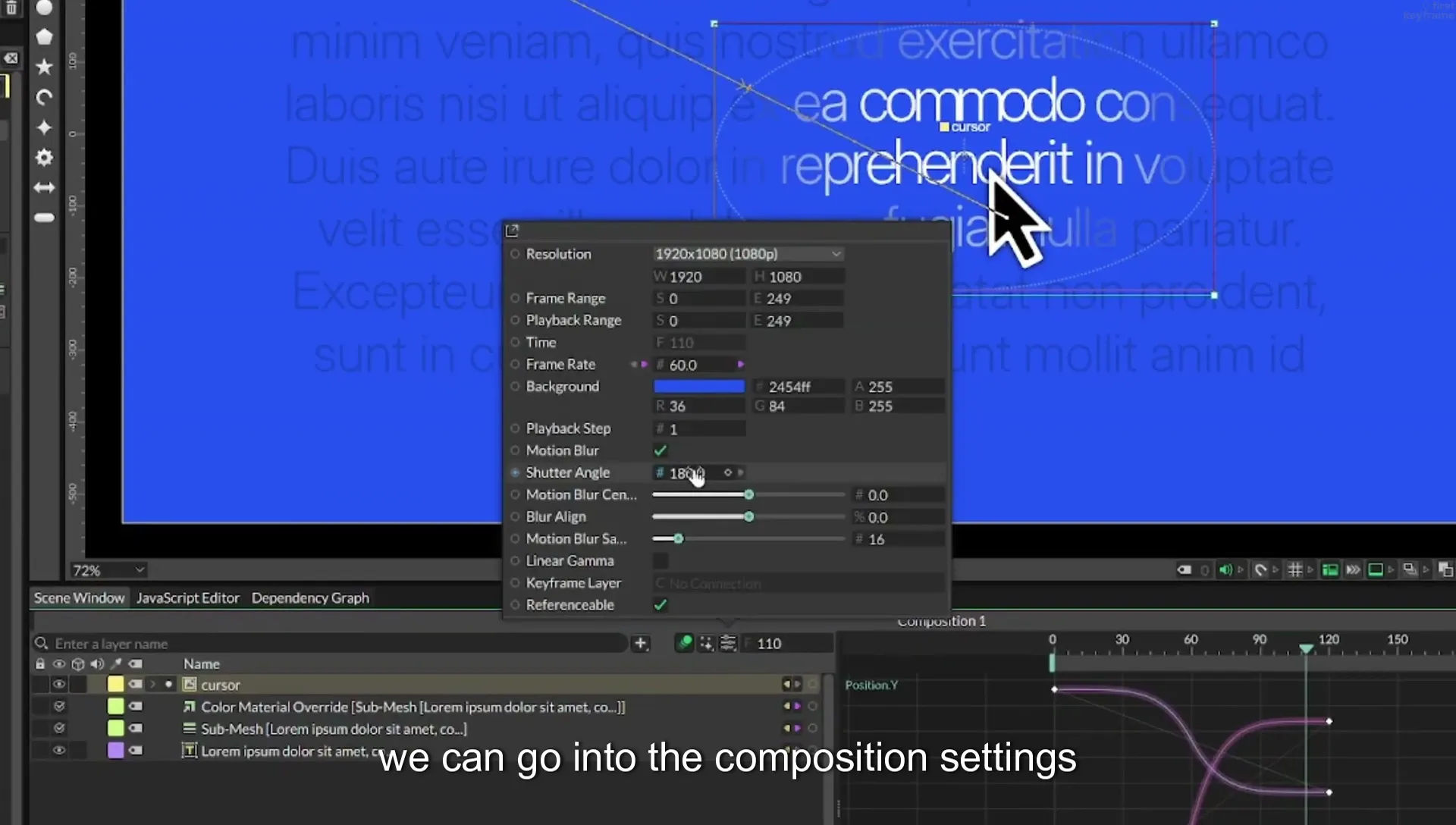Open the 72% zoom level dropdown
This screenshot has height=825, width=1456.
(108, 570)
